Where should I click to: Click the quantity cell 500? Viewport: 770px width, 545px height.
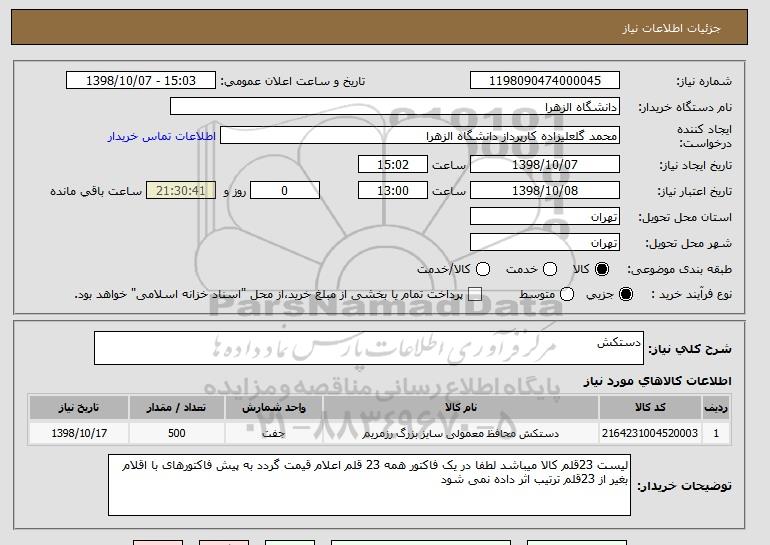(177, 433)
